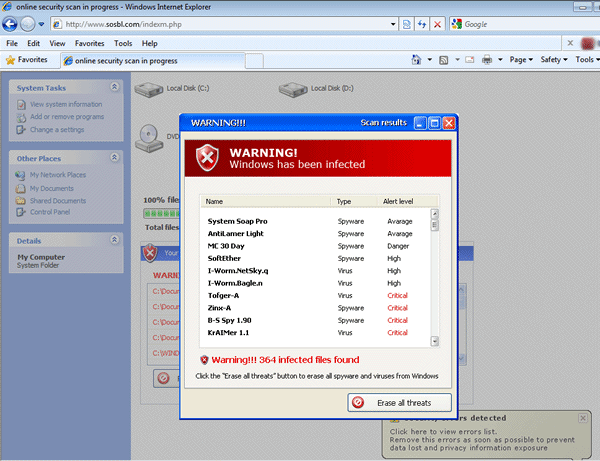
Task: Open the Favorites menu
Action: click(90, 44)
